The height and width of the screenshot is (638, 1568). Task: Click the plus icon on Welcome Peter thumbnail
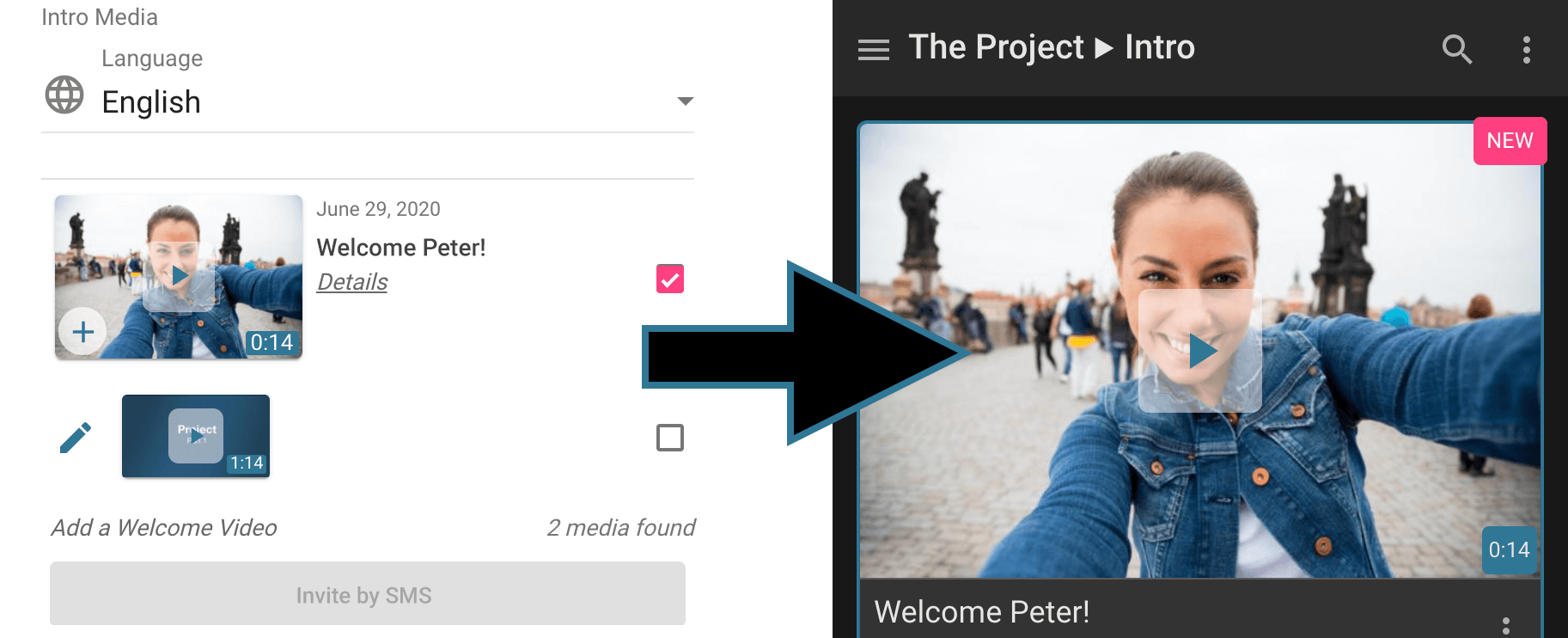coord(82,331)
